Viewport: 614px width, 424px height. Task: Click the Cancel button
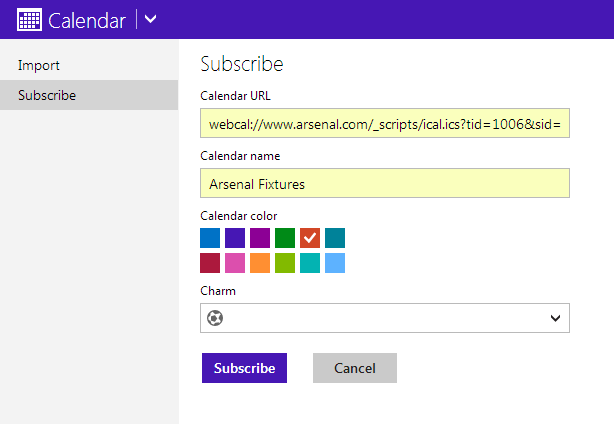click(x=355, y=368)
